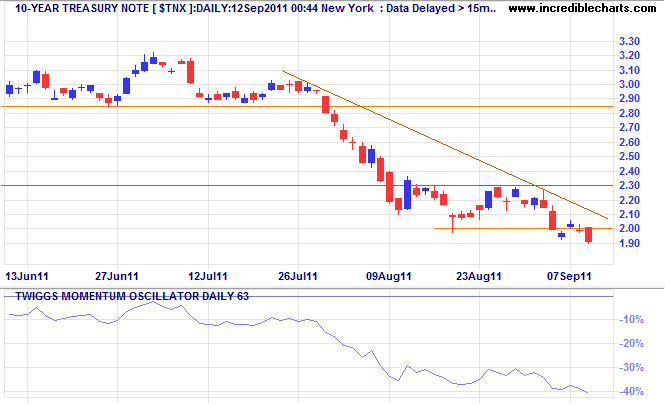Click the 2.70 price axis label

point(629,128)
